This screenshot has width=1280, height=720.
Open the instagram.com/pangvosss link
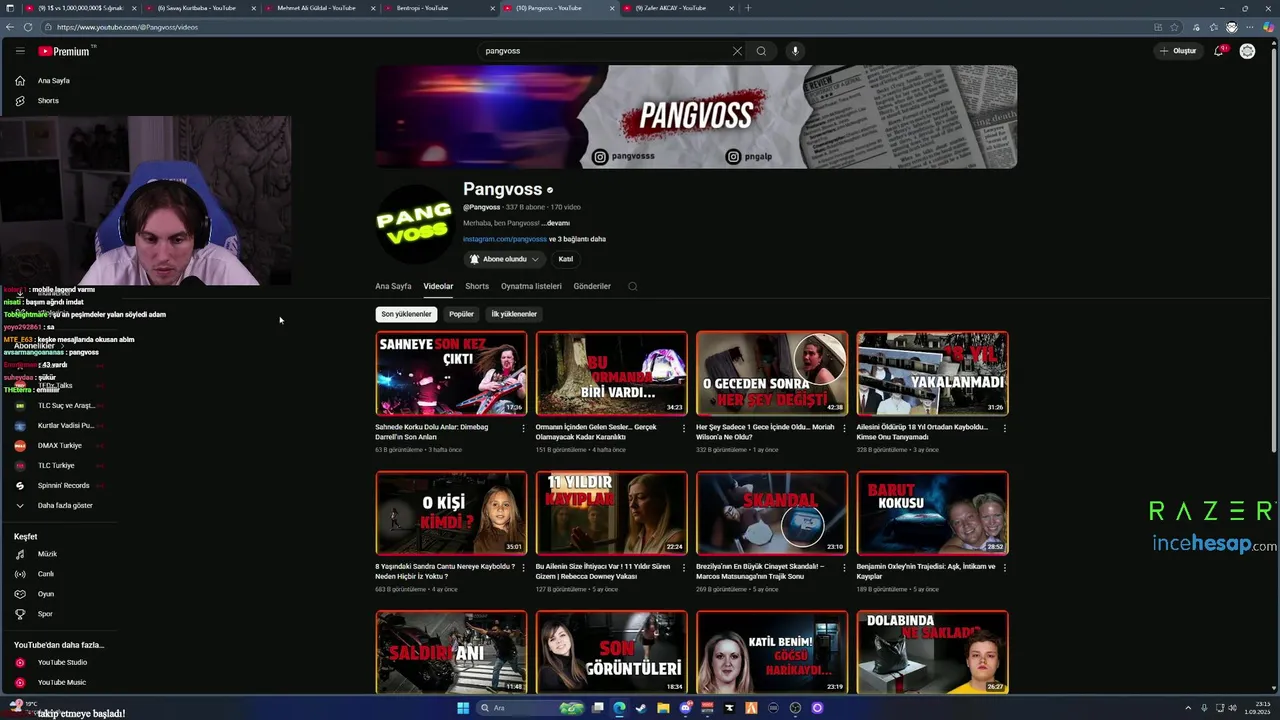coord(504,239)
